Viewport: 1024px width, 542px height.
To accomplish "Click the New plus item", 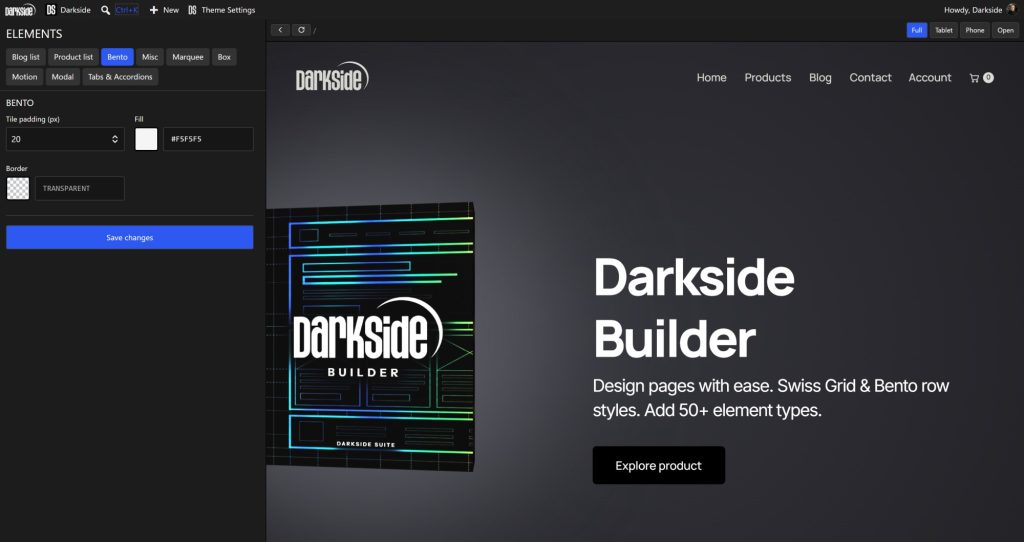I will 164,10.
